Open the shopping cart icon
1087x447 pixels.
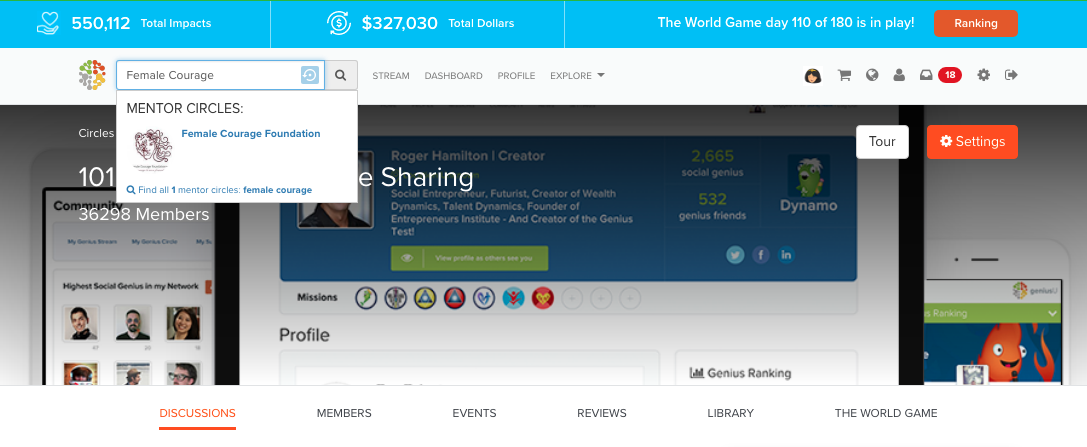(844, 75)
